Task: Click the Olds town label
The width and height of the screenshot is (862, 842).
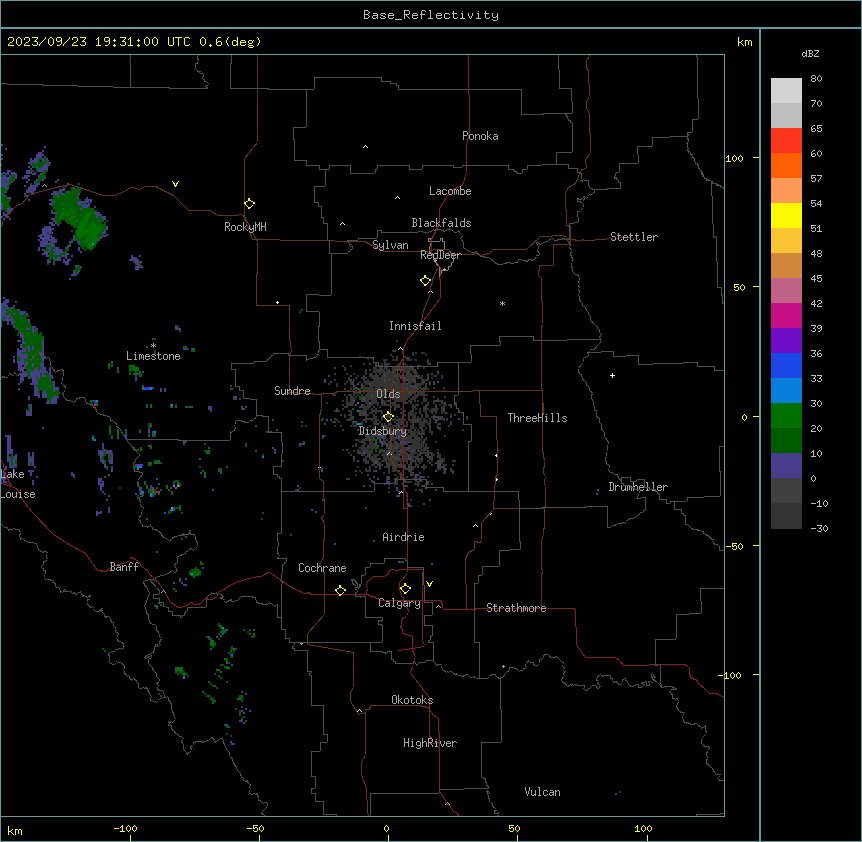Action: coord(388,394)
